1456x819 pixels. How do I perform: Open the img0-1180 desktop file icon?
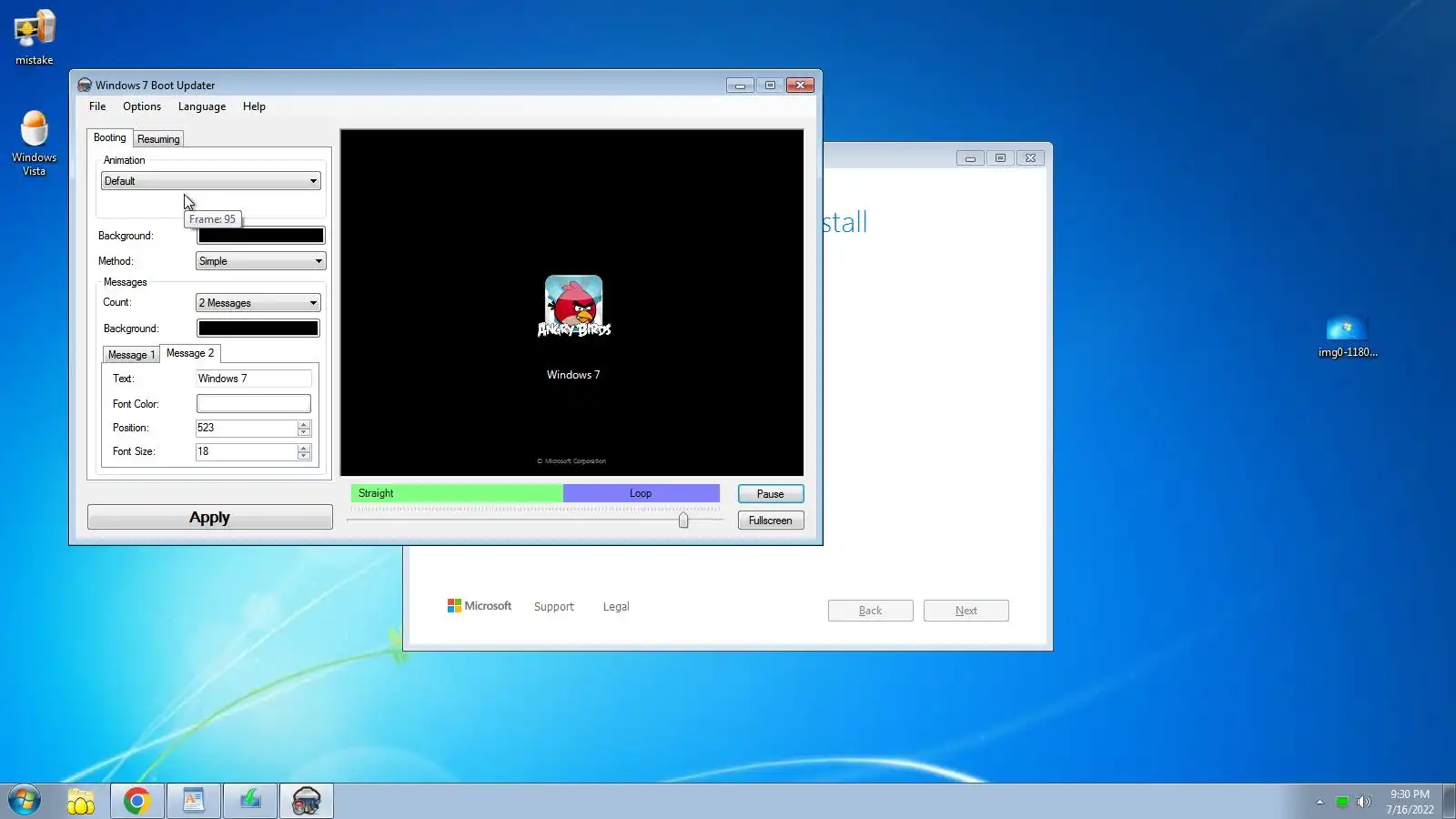tap(1348, 336)
